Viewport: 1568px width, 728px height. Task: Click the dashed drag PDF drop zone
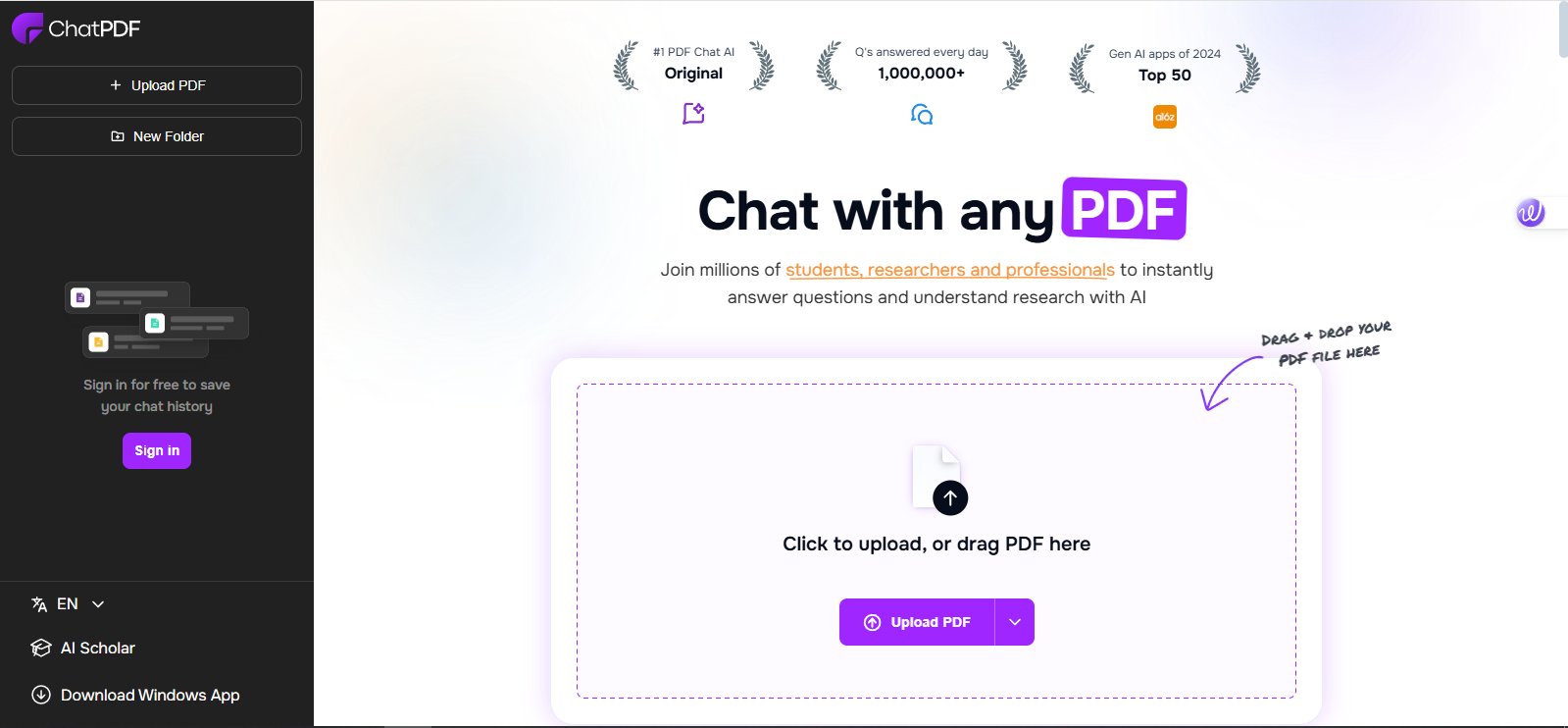[936, 542]
